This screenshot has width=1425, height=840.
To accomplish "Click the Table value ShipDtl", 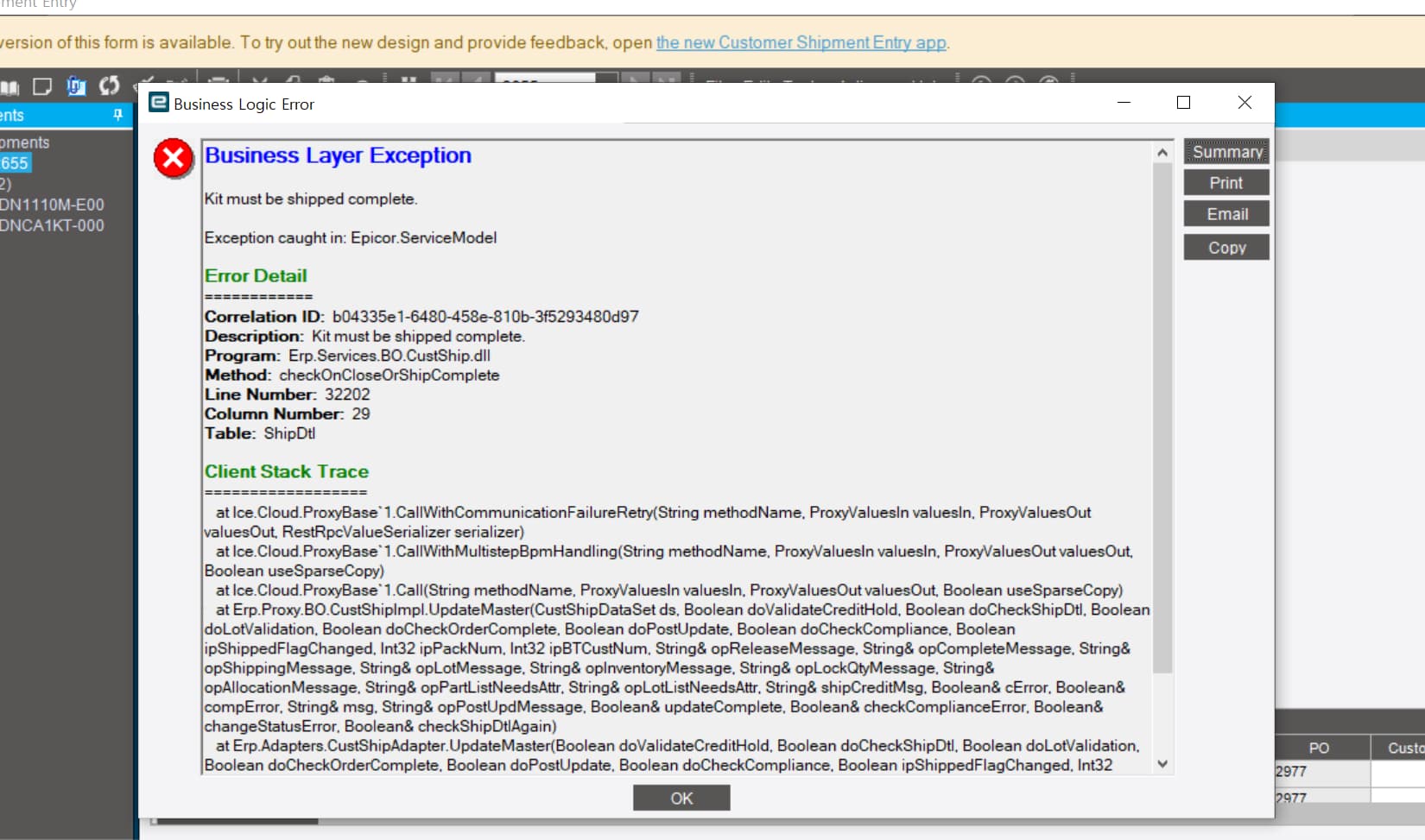I will point(290,433).
